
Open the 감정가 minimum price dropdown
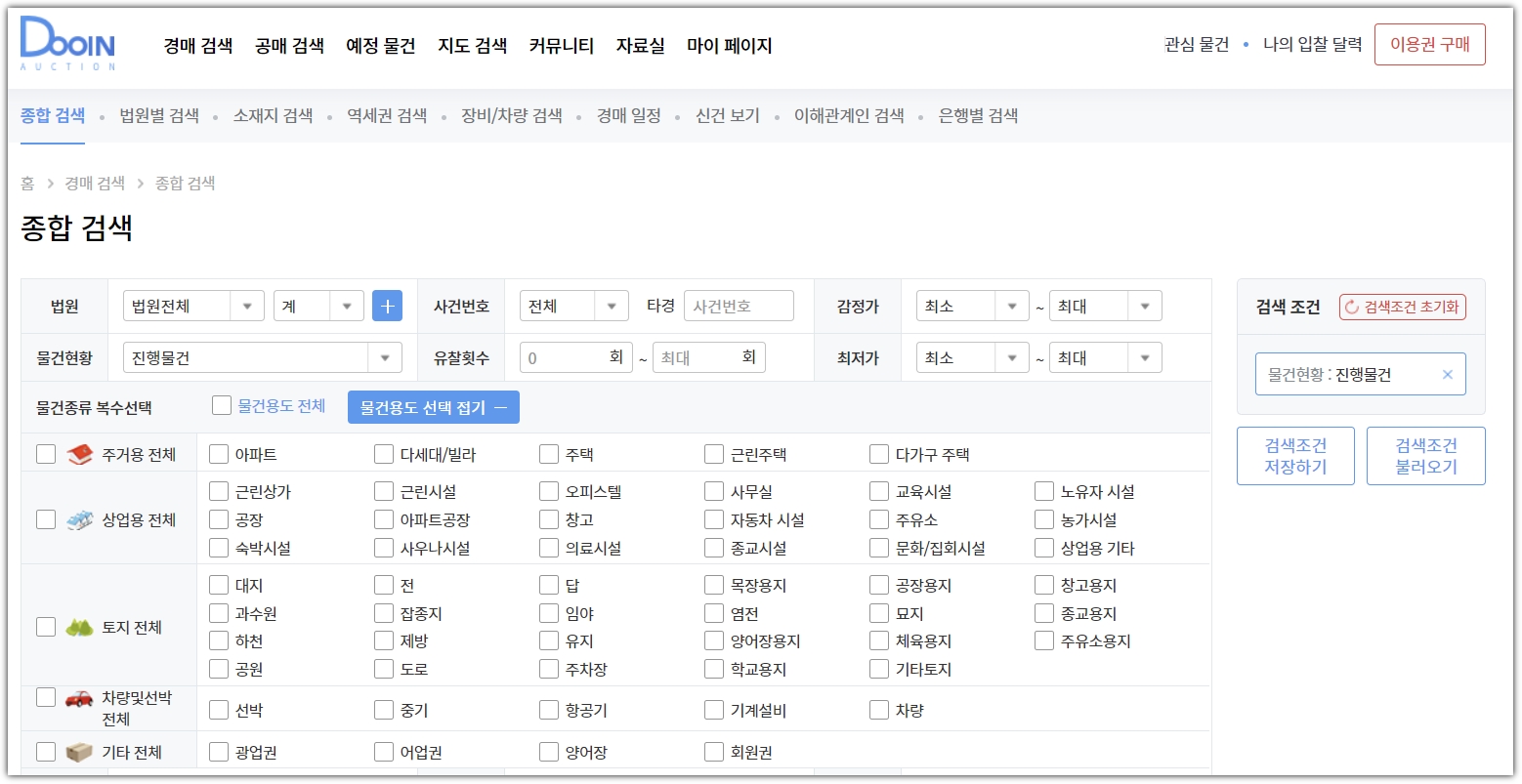971,305
